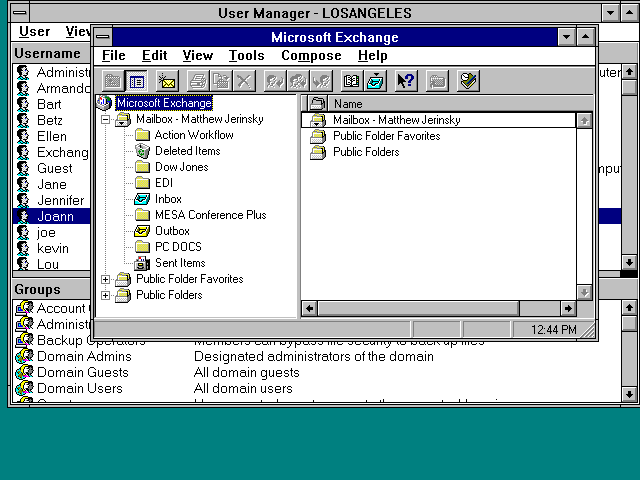
Task: Click the Help pointer question-mark icon
Action: (406, 81)
